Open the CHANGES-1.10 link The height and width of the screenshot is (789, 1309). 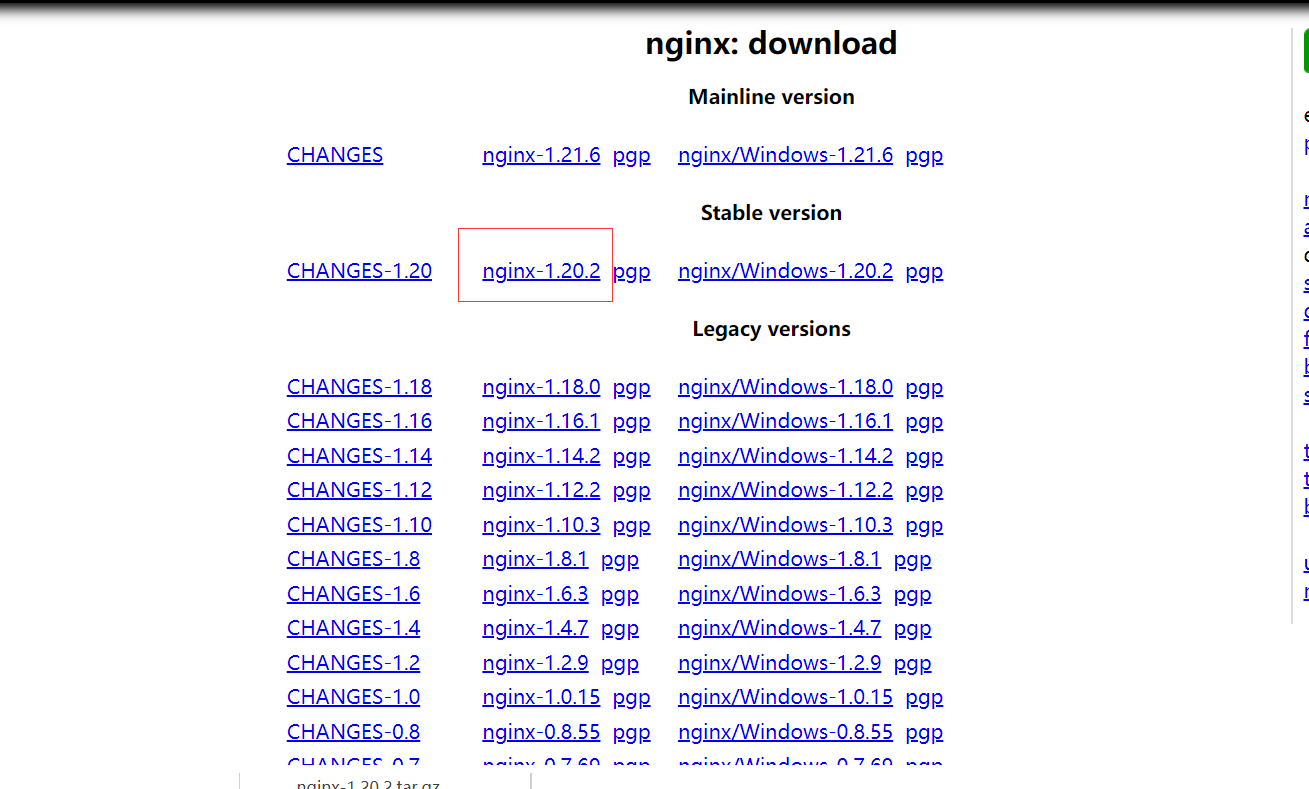(359, 525)
